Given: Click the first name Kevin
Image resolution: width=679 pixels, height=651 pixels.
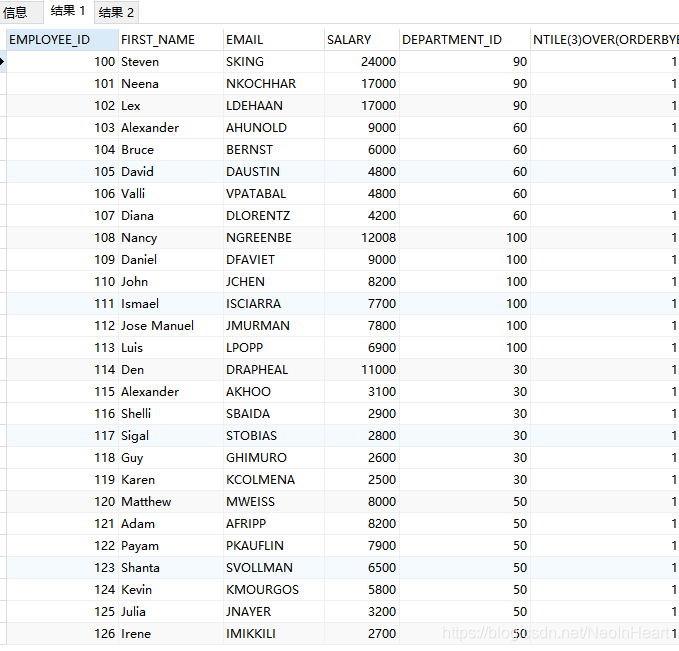Looking at the screenshot, I should click(171, 590).
